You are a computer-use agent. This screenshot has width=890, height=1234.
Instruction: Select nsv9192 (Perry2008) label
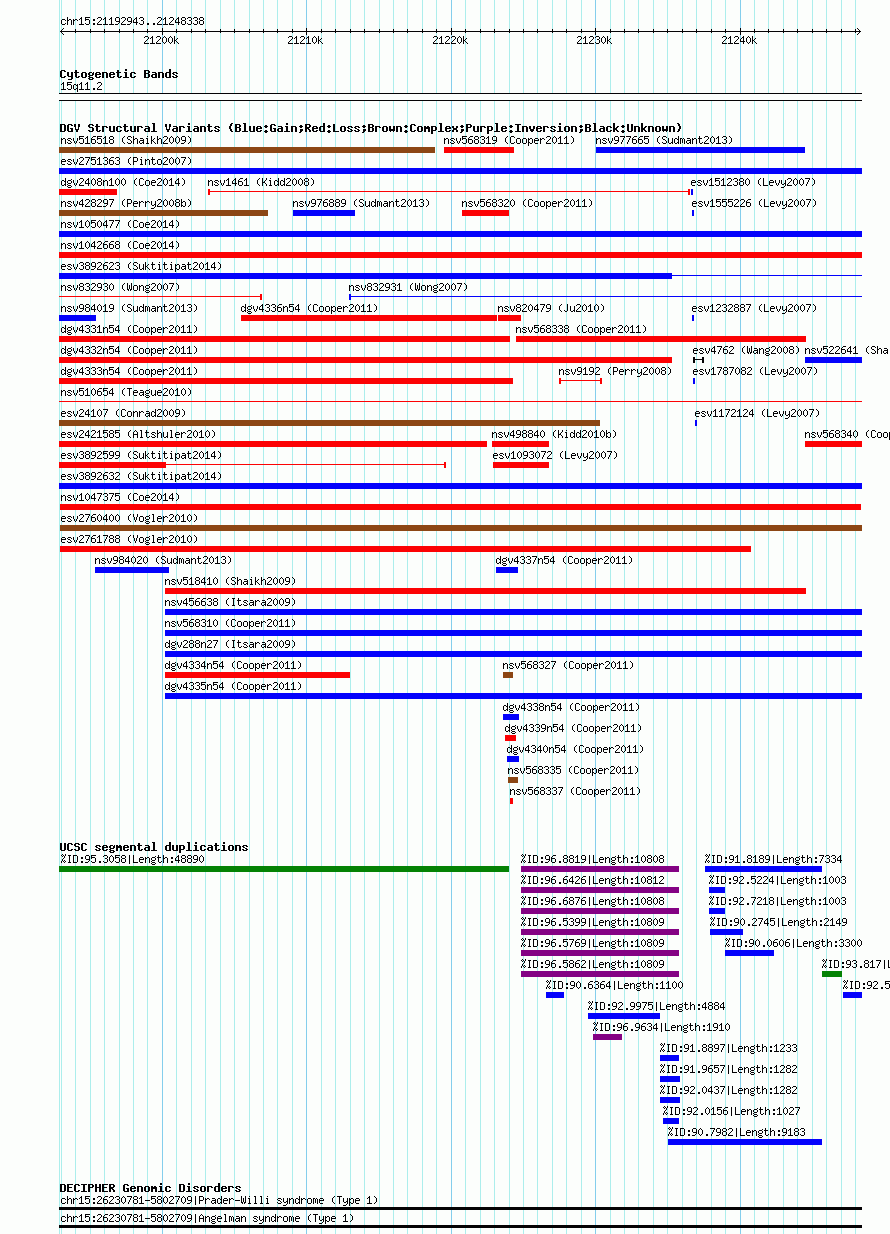pyautogui.click(x=616, y=372)
